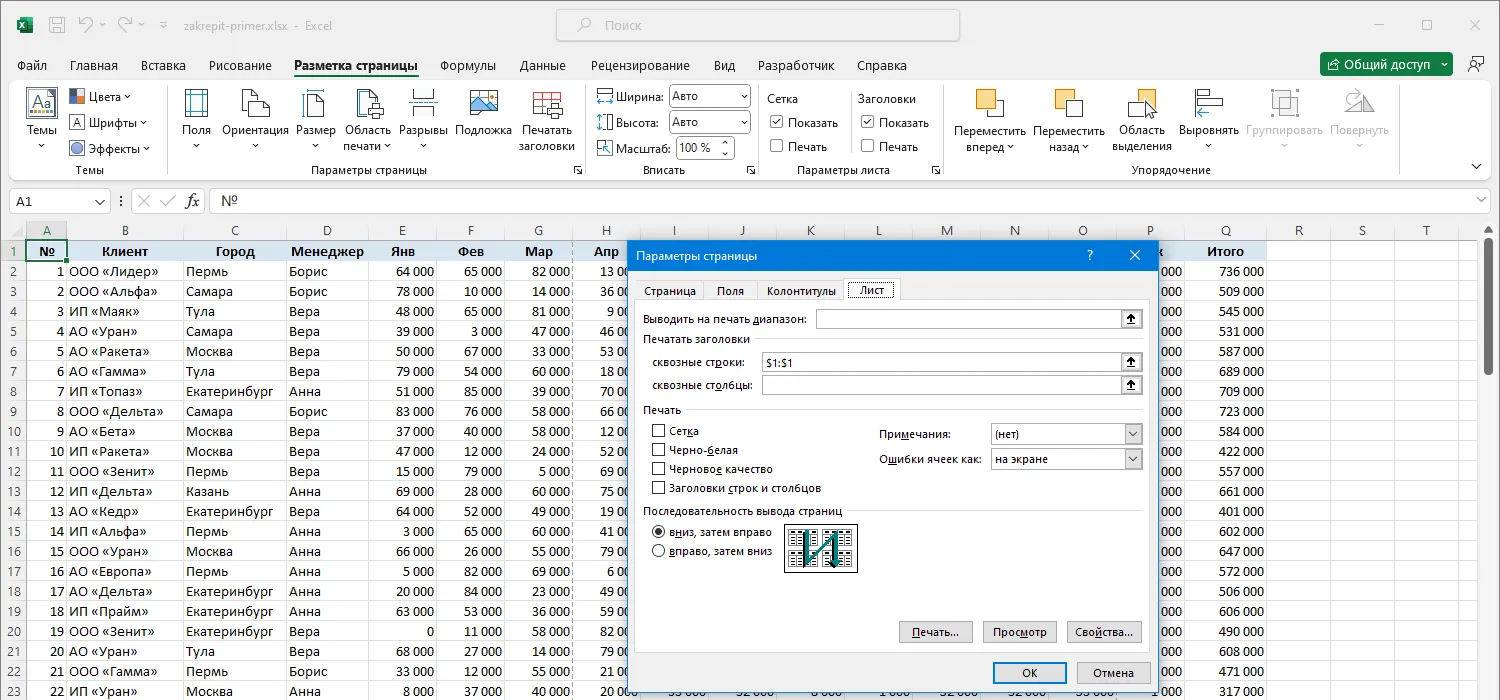Open the Выровнять align menu
The image size is (1500, 700).
click(1209, 120)
